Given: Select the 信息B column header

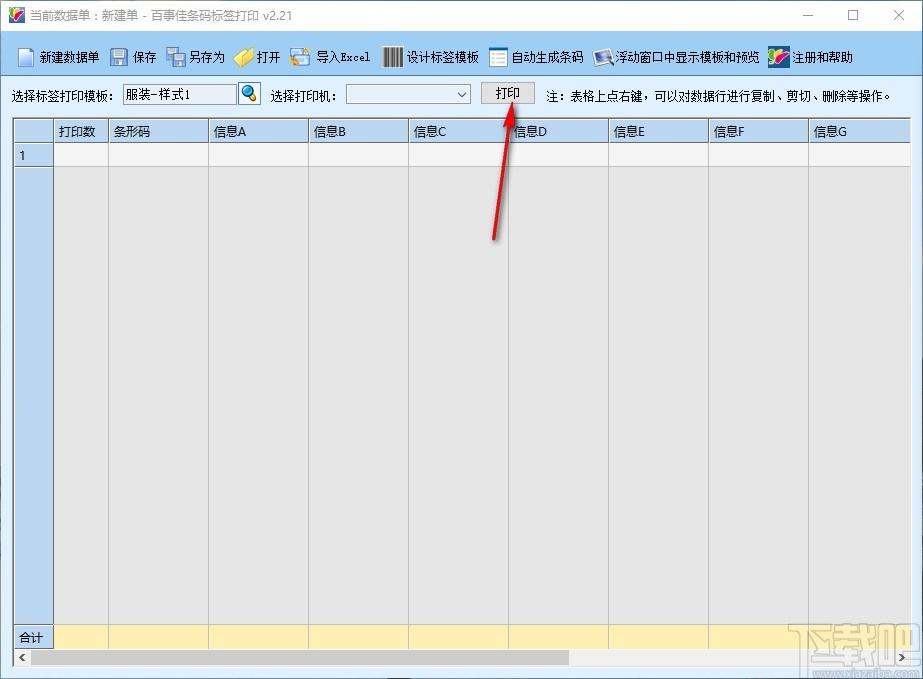Looking at the screenshot, I should coord(358,131).
